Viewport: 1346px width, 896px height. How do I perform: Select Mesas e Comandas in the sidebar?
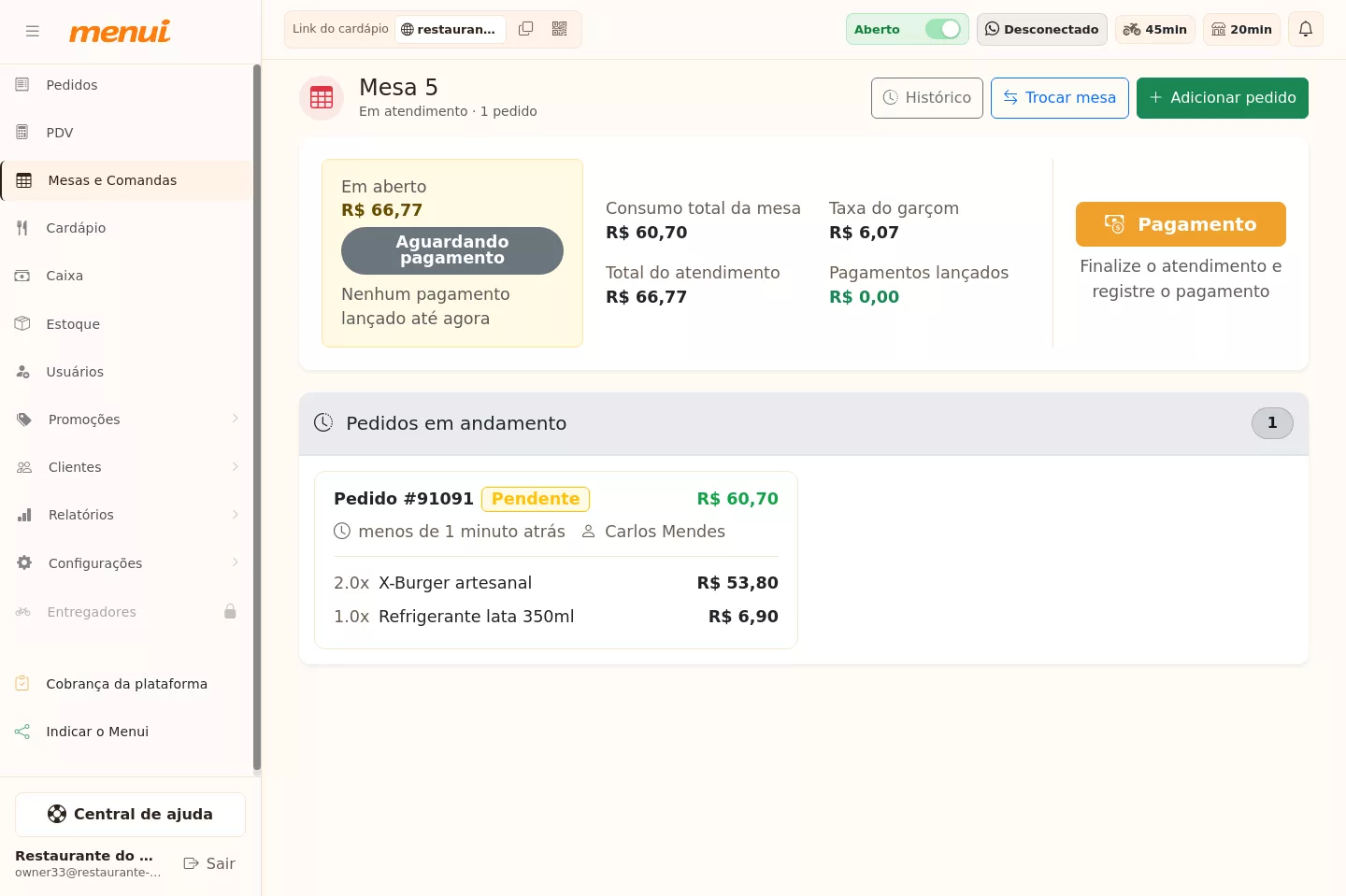127,180
